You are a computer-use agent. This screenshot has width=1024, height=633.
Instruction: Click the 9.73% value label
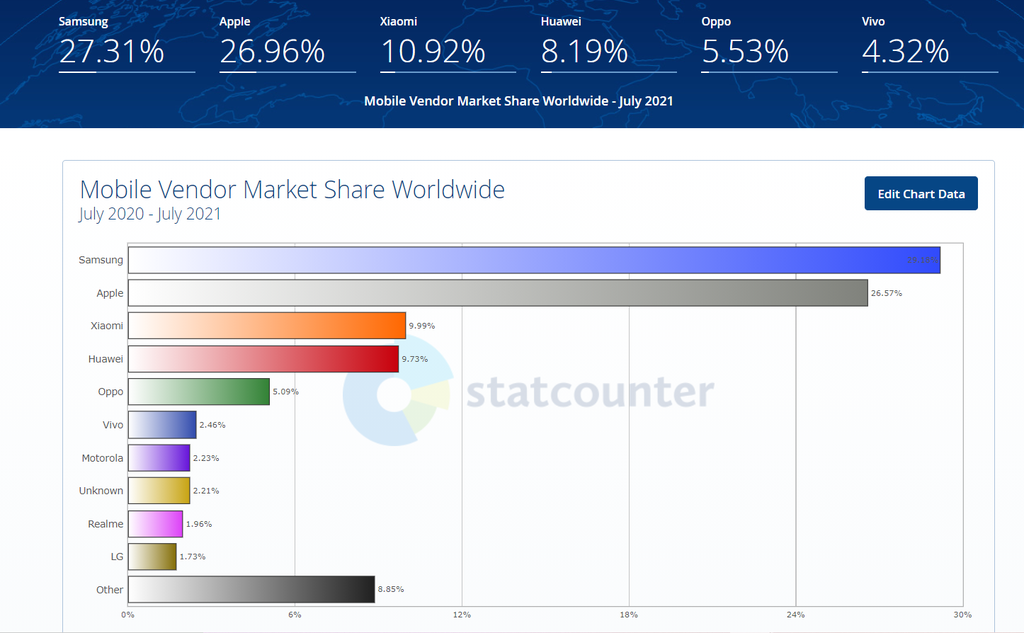tap(415, 359)
